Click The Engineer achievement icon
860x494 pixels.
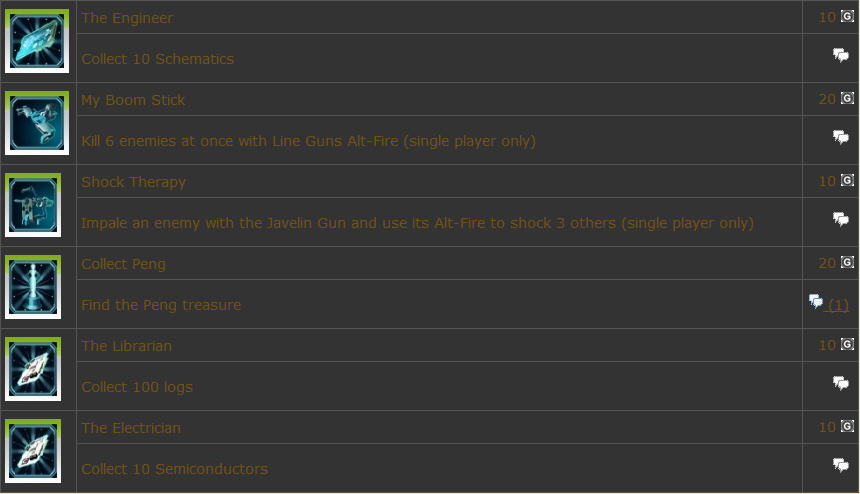pos(37,41)
